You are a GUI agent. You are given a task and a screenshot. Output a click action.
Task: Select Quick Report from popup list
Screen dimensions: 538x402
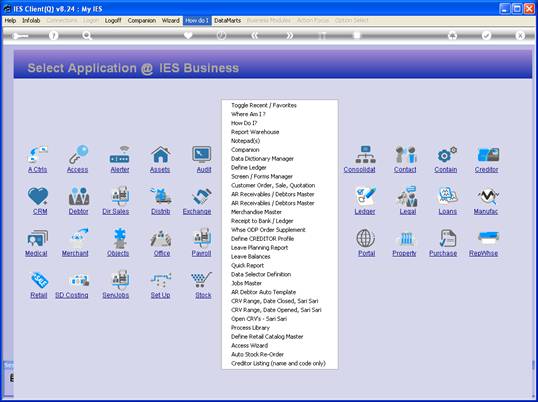click(247, 265)
